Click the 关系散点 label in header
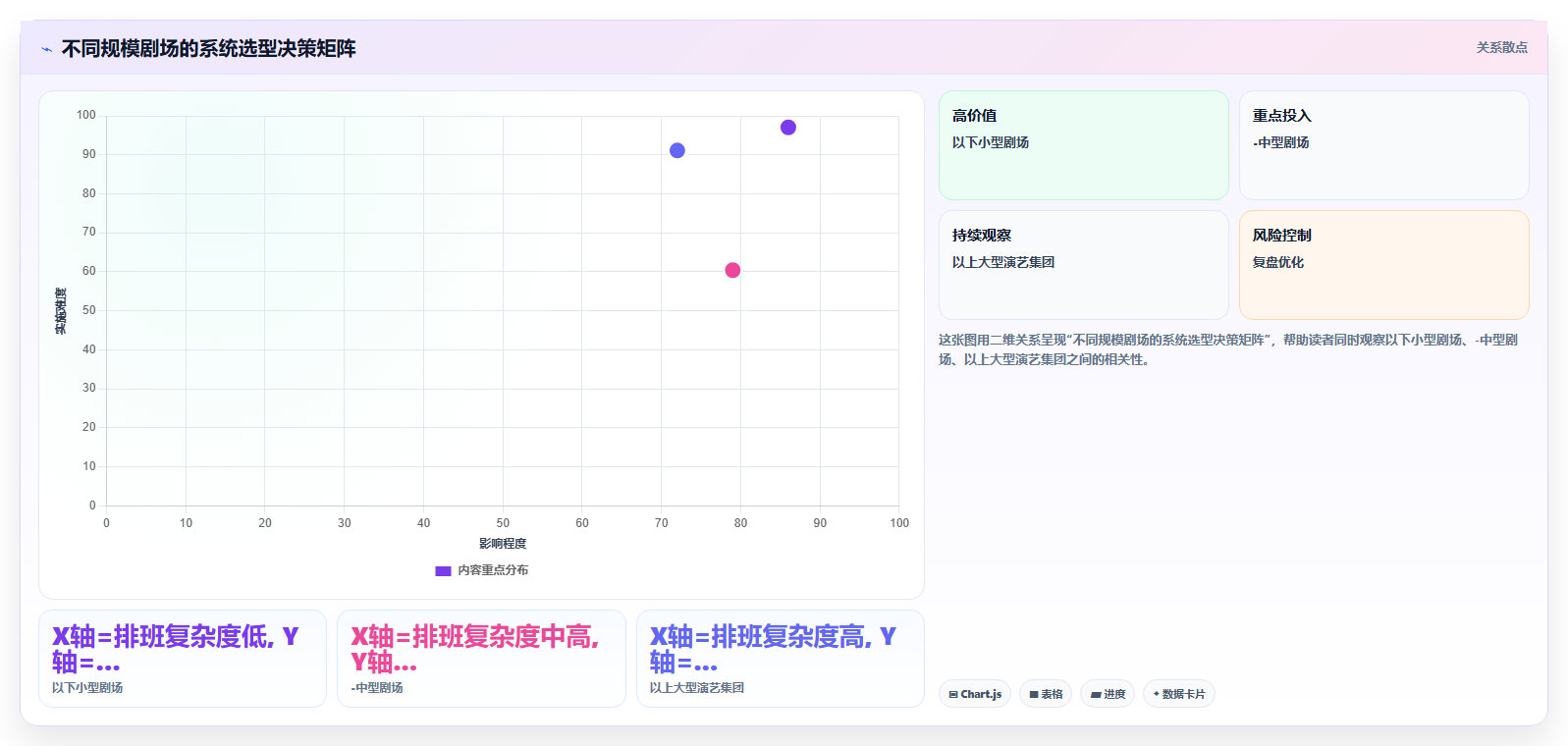 click(x=1501, y=47)
